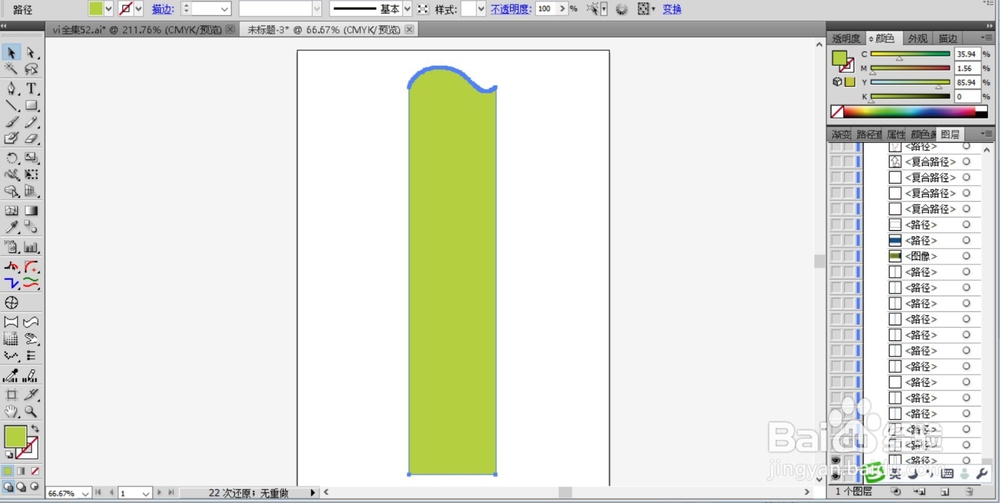Select the Column Graph tool
Viewport: 1000px width, 503px height.
coord(31,247)
